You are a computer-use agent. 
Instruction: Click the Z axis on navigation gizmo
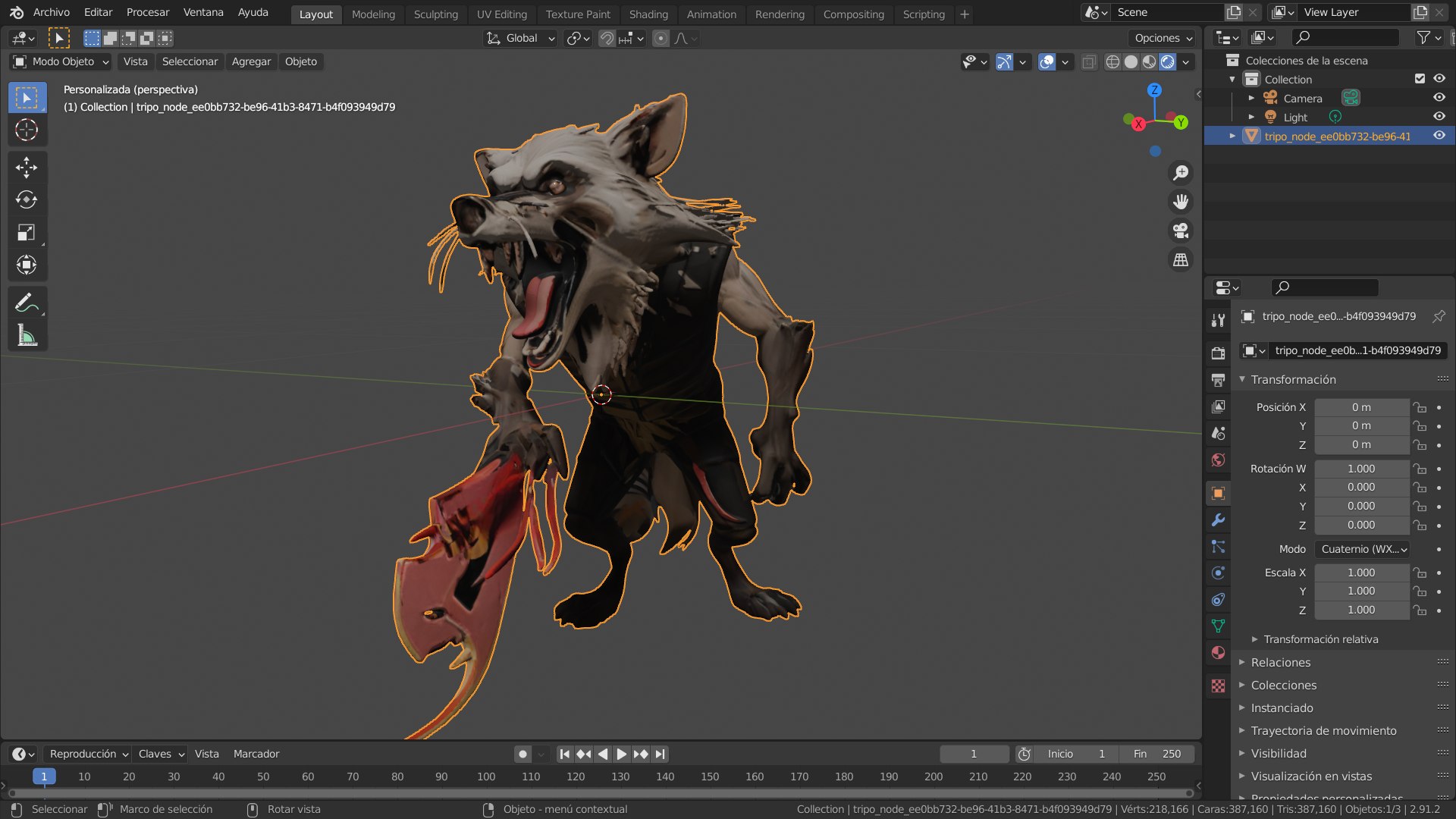click(1154, 89)
